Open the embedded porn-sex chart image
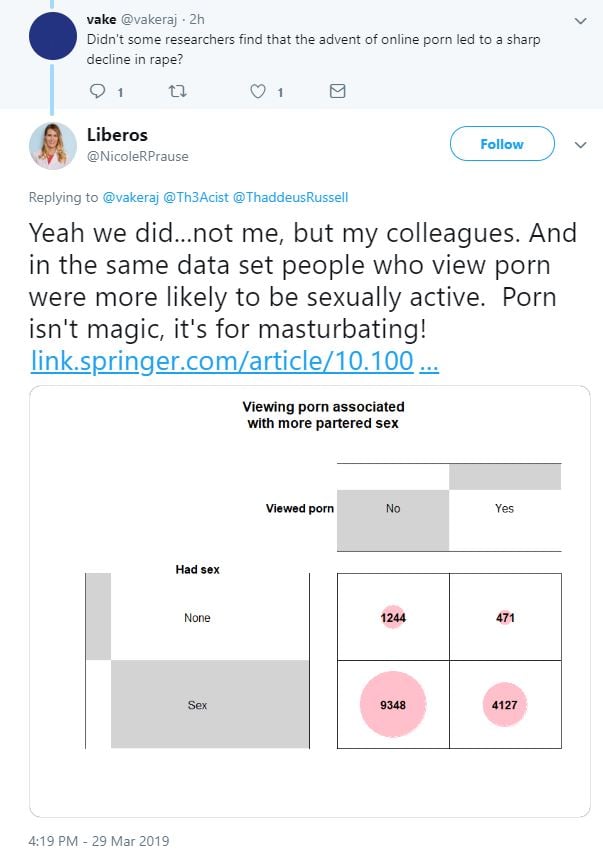The image size is (603, 854). (x=309, y=600)
